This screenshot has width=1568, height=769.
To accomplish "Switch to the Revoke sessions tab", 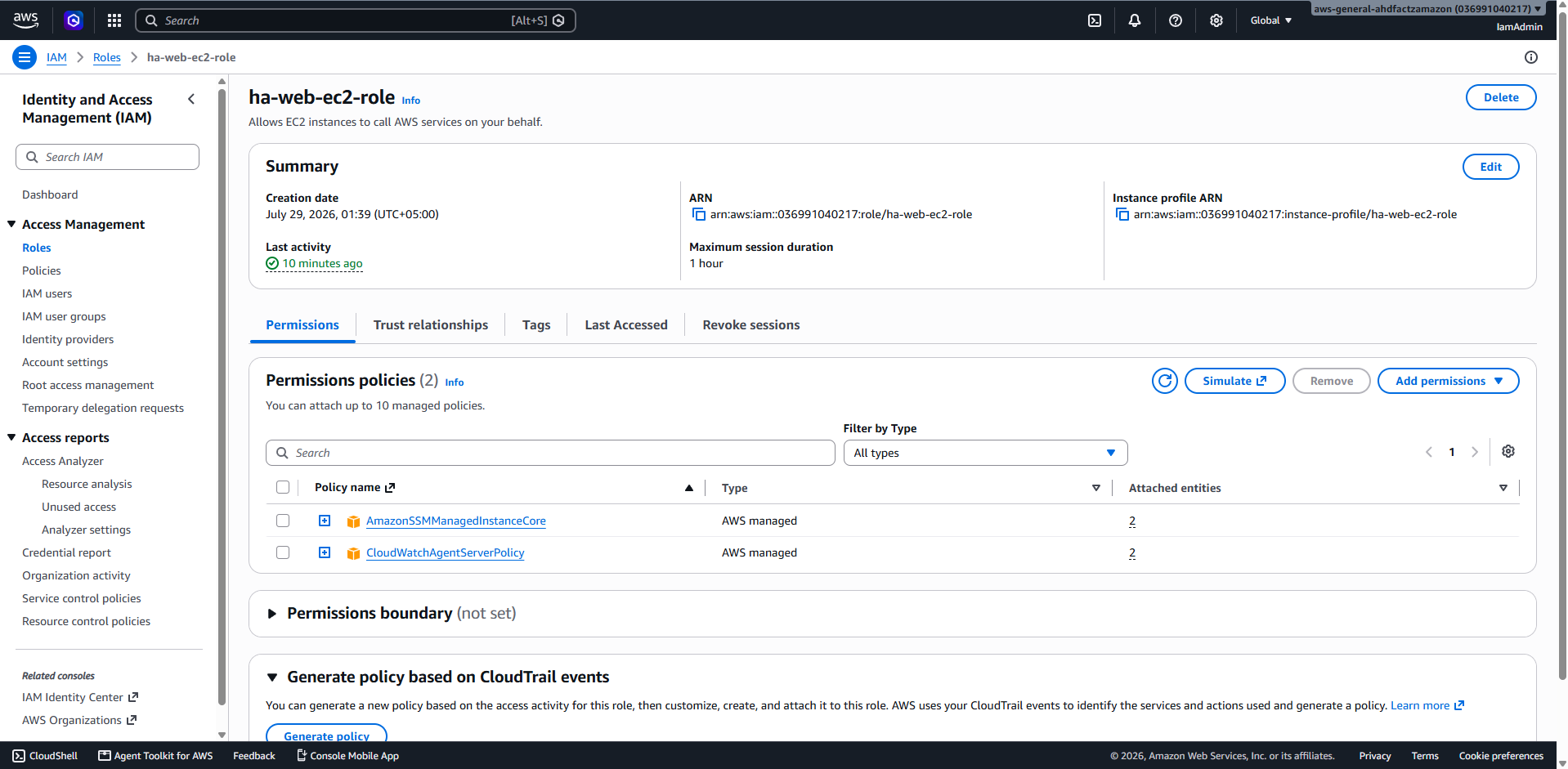I will click(751, 325).
